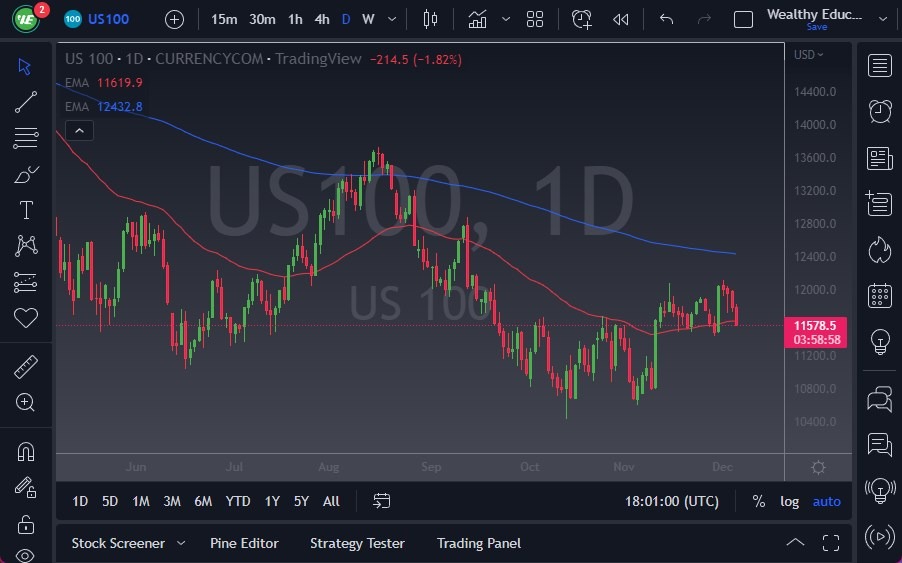Toggle percent scale mode

(x=759, y=501)
